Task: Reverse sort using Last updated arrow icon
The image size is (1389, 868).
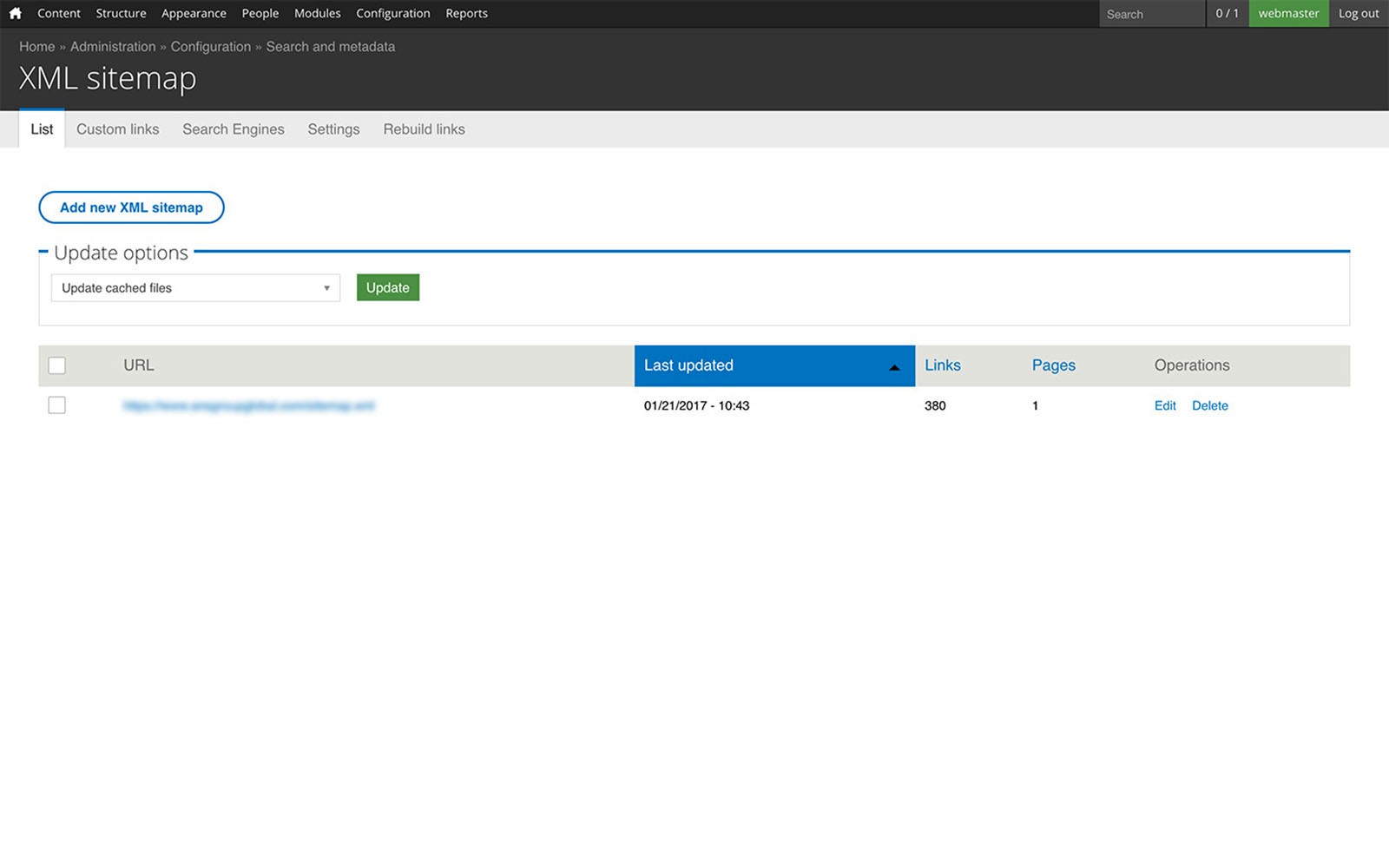Action: click(894, 367)
